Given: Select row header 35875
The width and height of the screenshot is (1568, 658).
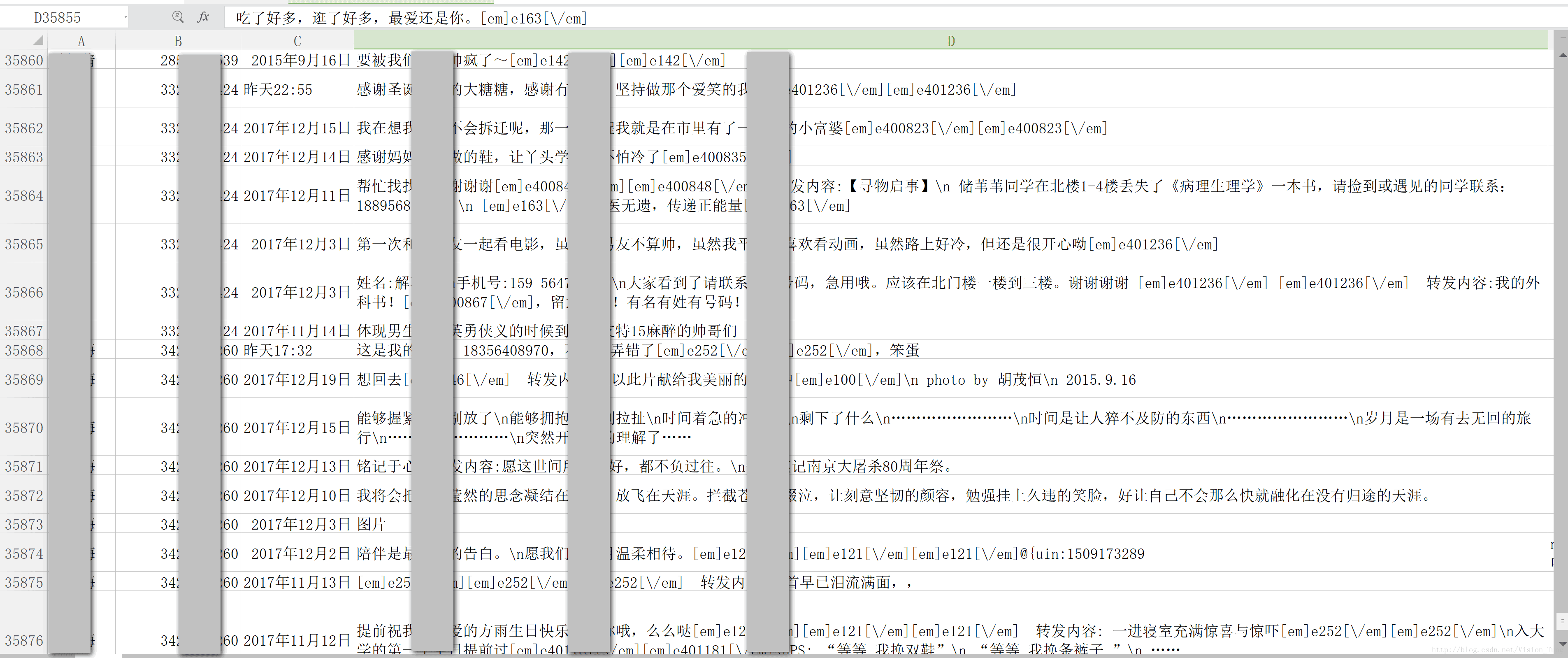Looking at the screenshot, I should click(x=24, y=582).
